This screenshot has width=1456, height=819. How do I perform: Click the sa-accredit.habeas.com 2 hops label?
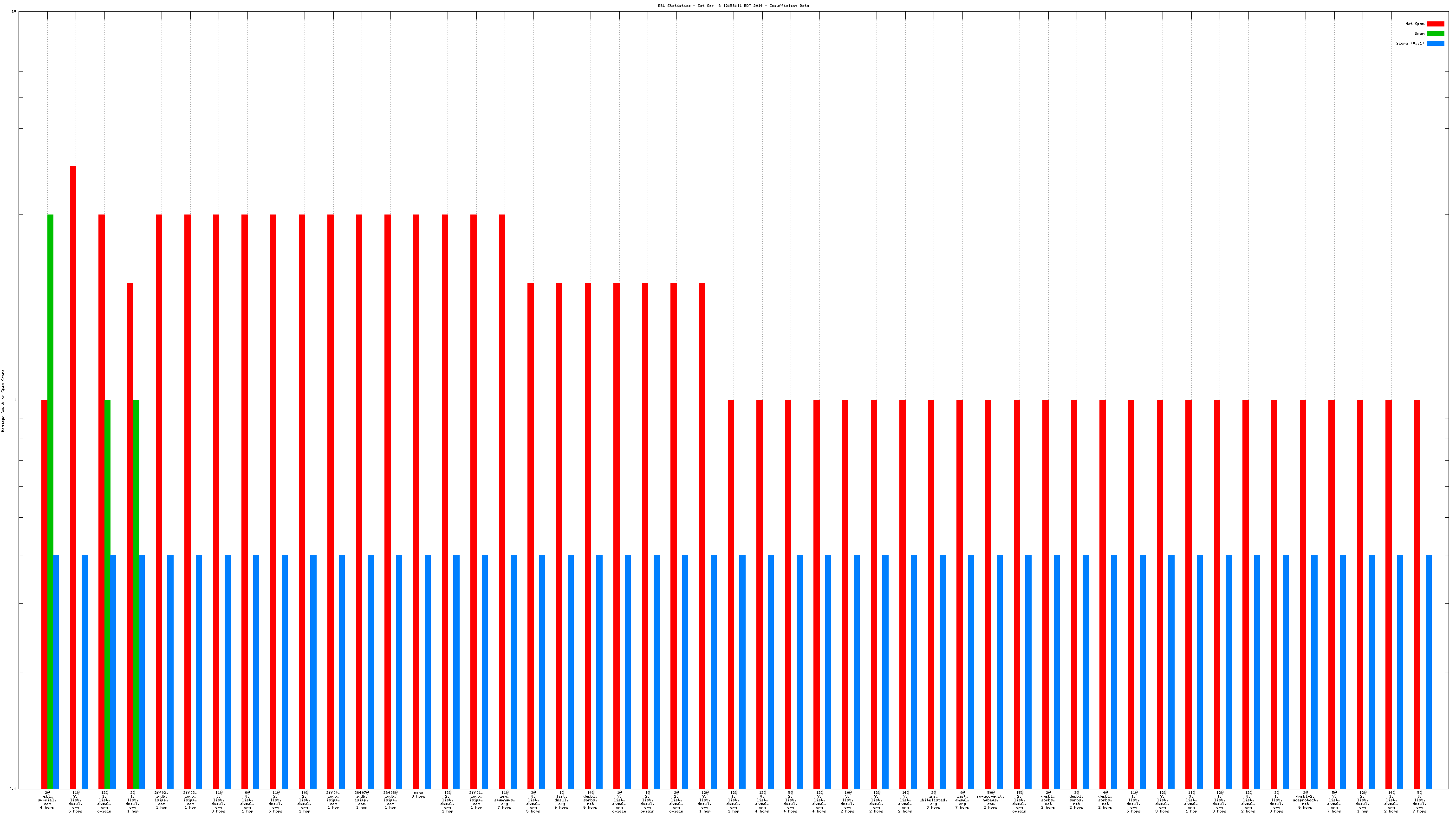click(x=990, y=800)
